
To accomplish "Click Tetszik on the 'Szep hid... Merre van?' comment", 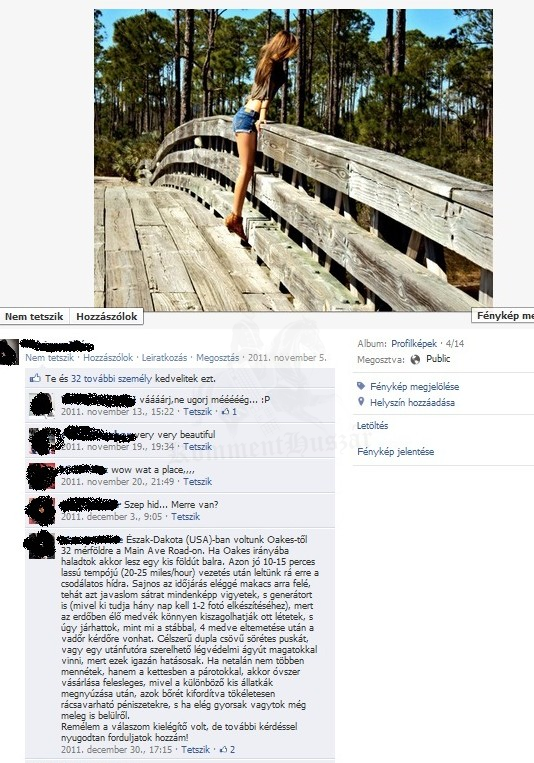I will tap(185, 517).
